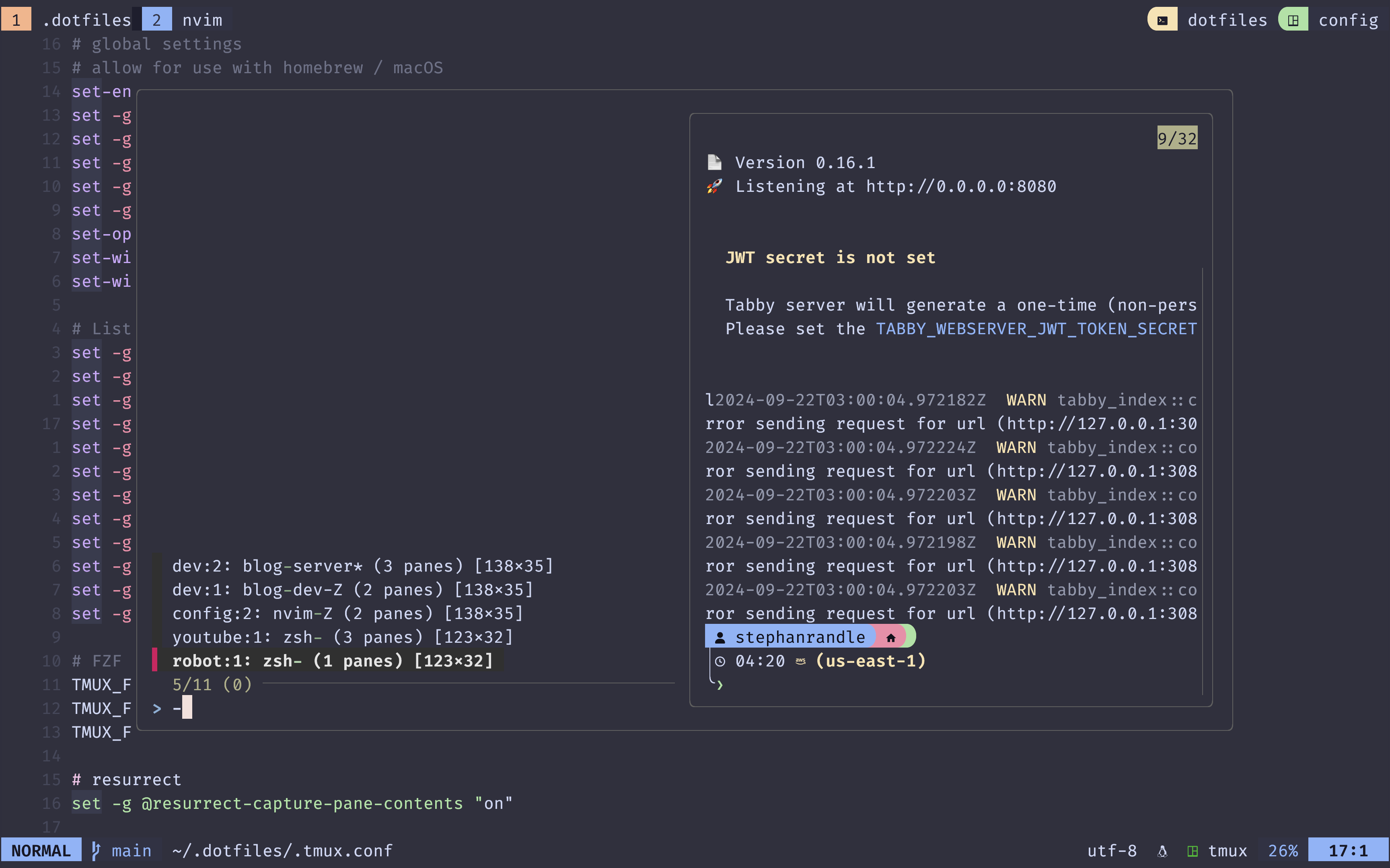Click the # resurrect comment line
This screenshot has width=1390, height=868.
click(x=126, y=780)
